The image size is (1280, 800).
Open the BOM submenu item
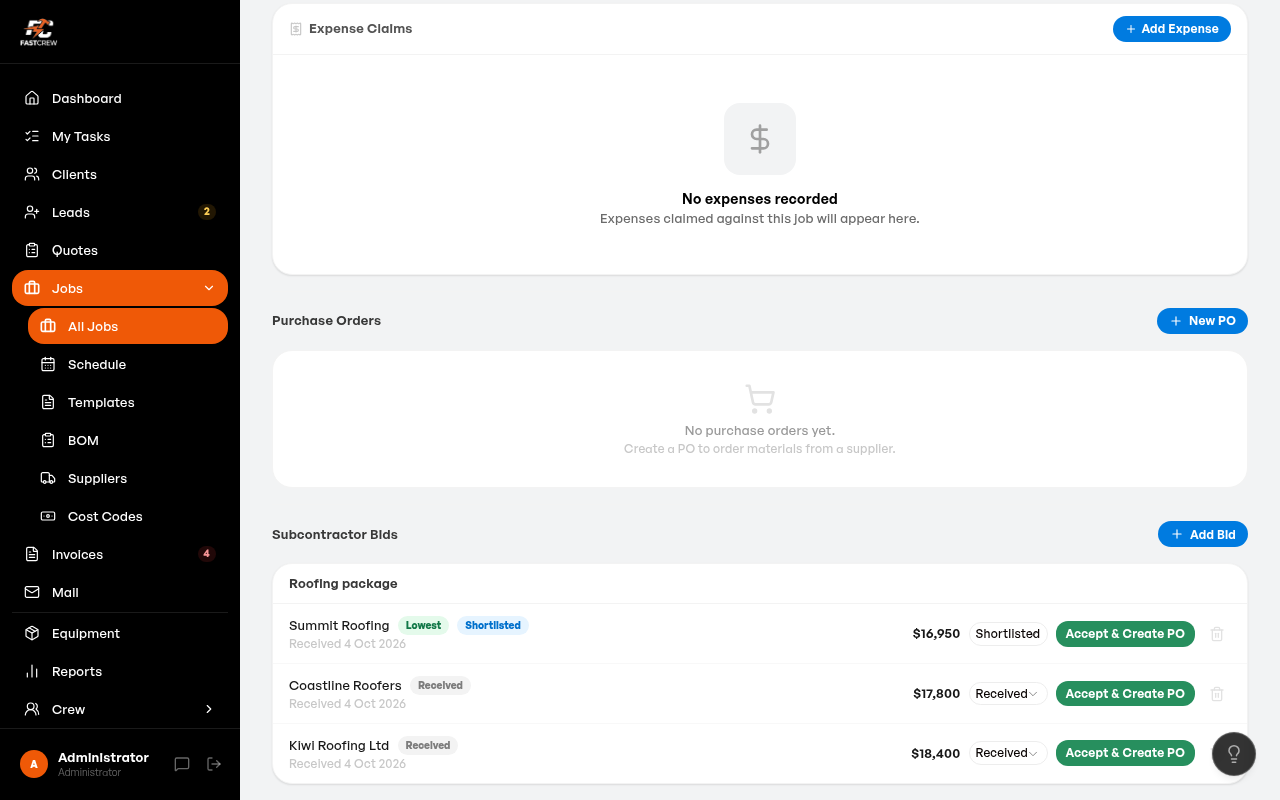(128, 440)
